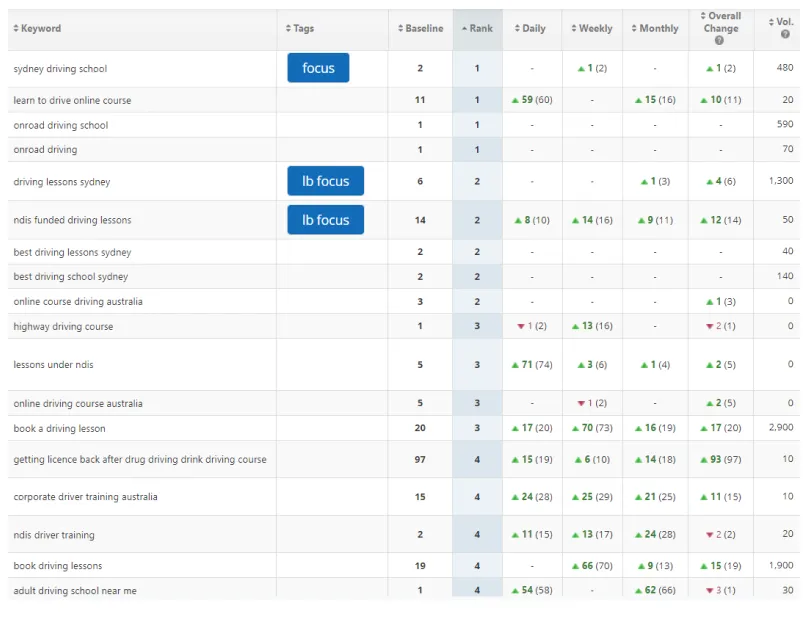Viewport: 810px width, 617px height.
Task: Click volume 590 for onroad driving school
Action: (x=785, y=124)
